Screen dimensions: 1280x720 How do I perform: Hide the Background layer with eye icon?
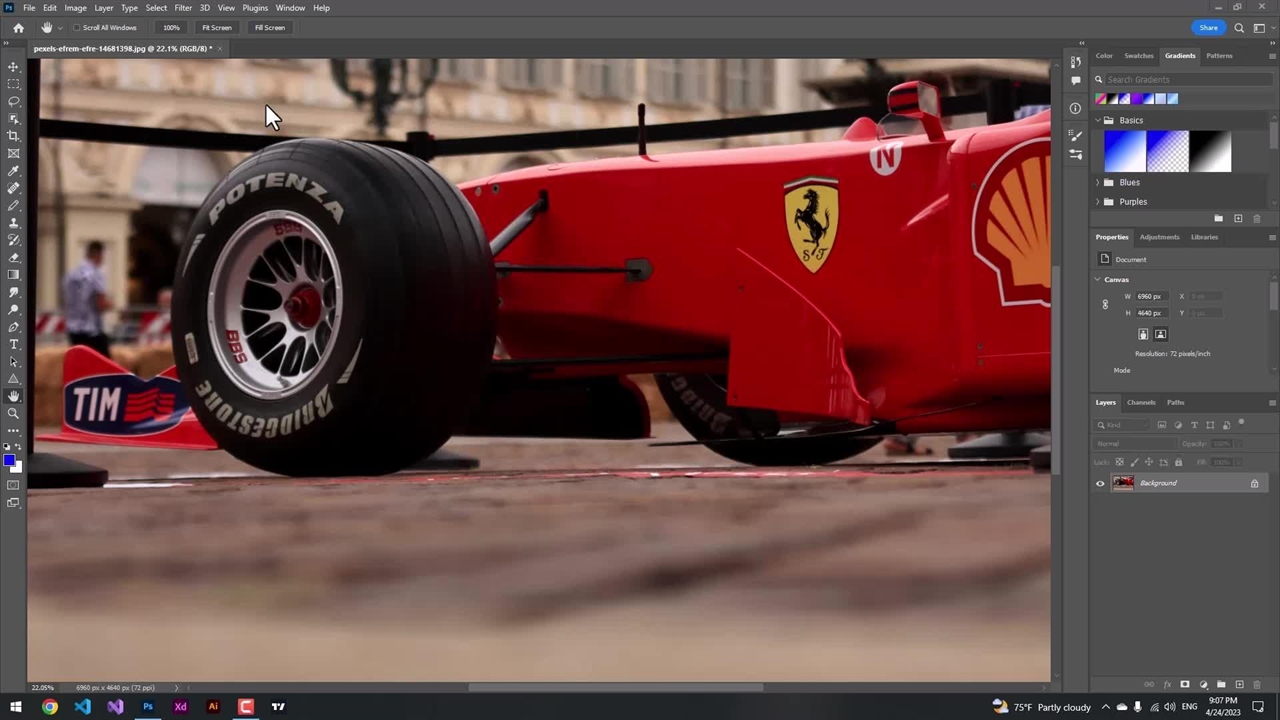[x=1100, y=484]
